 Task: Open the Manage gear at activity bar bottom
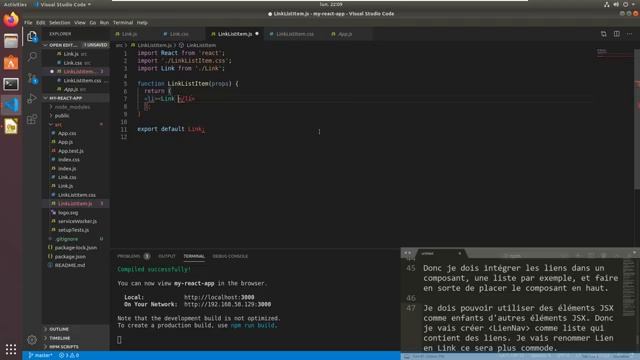coord(32,339)
